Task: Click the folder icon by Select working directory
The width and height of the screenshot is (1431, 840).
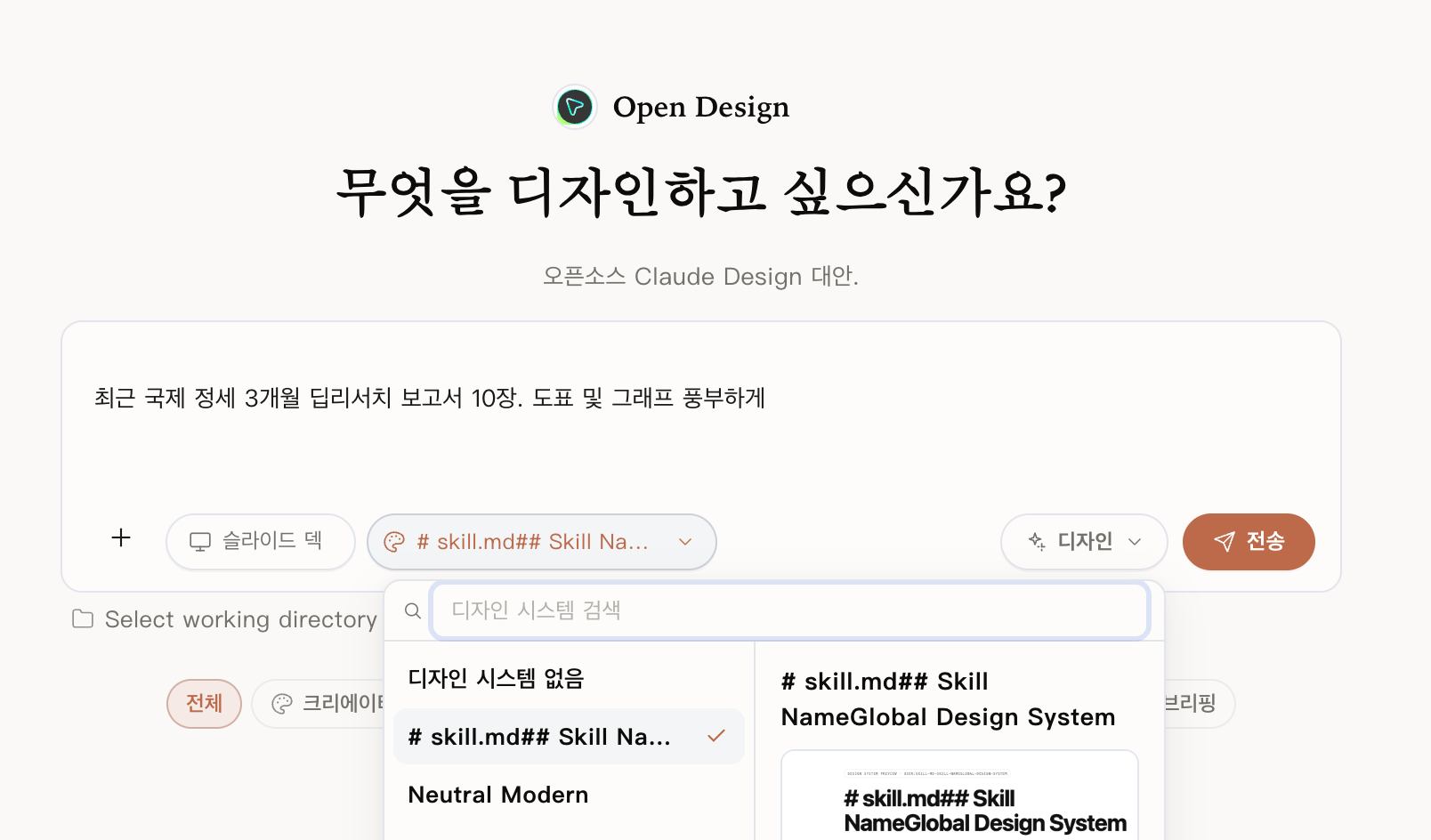Action: click(83, 618)
